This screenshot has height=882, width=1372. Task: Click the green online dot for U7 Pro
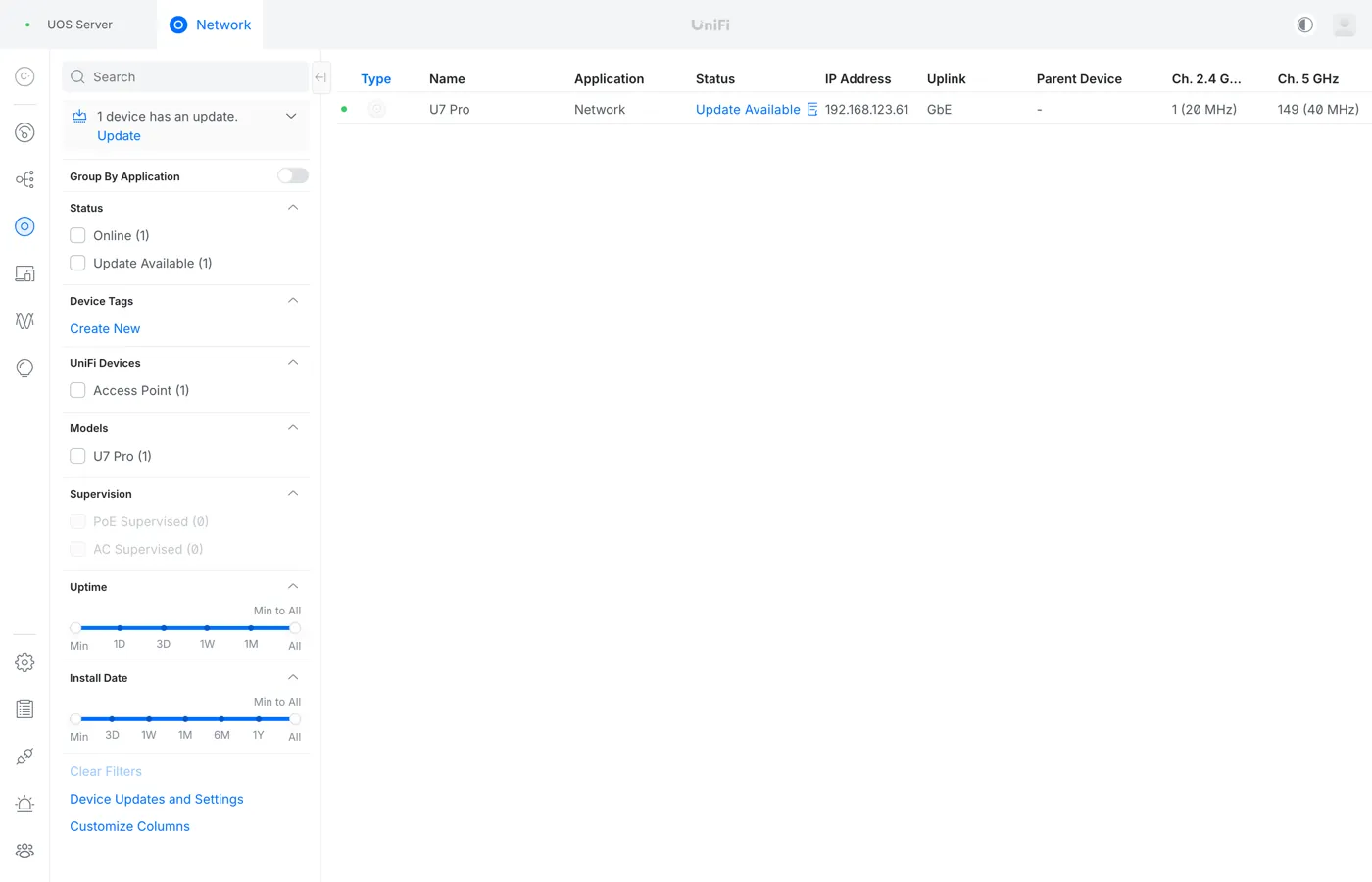point(344,109)
